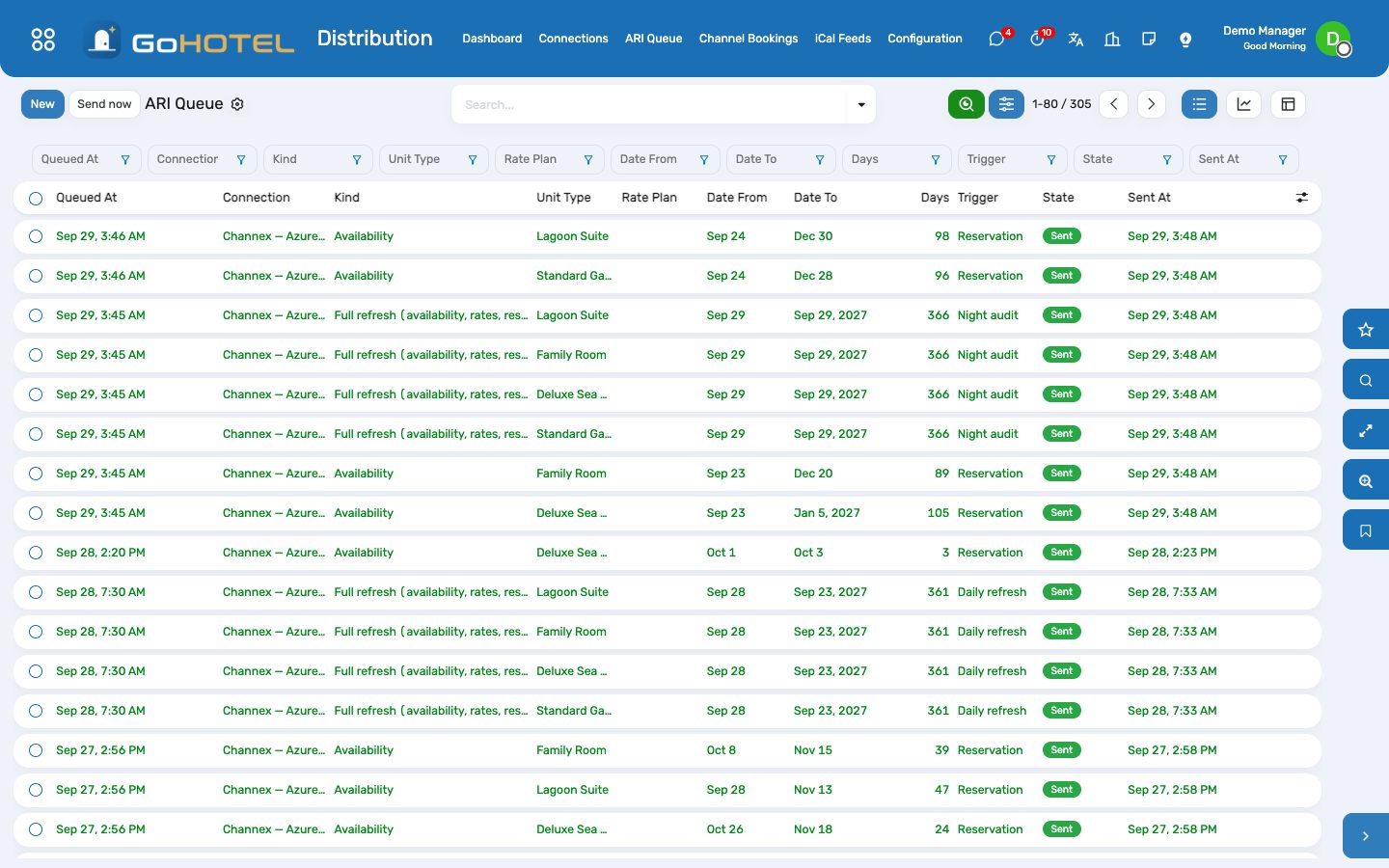1389x868 pixels.
Task: Click the bookmark side button
Action: pos(1366,530)
